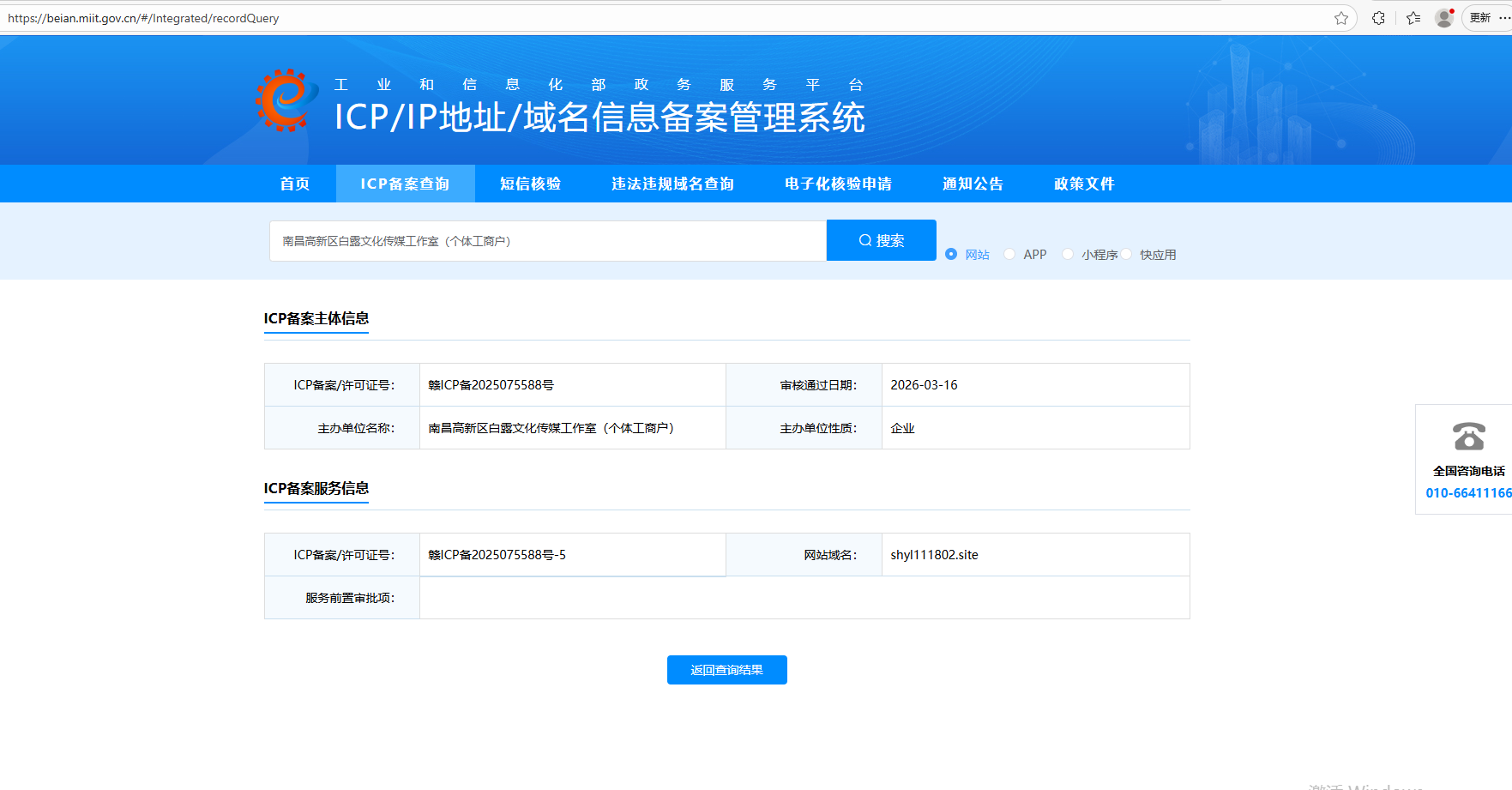Click the 审核通过日期 label cell
Viewport: 1512px width, 790px height.
click(804, 385)
